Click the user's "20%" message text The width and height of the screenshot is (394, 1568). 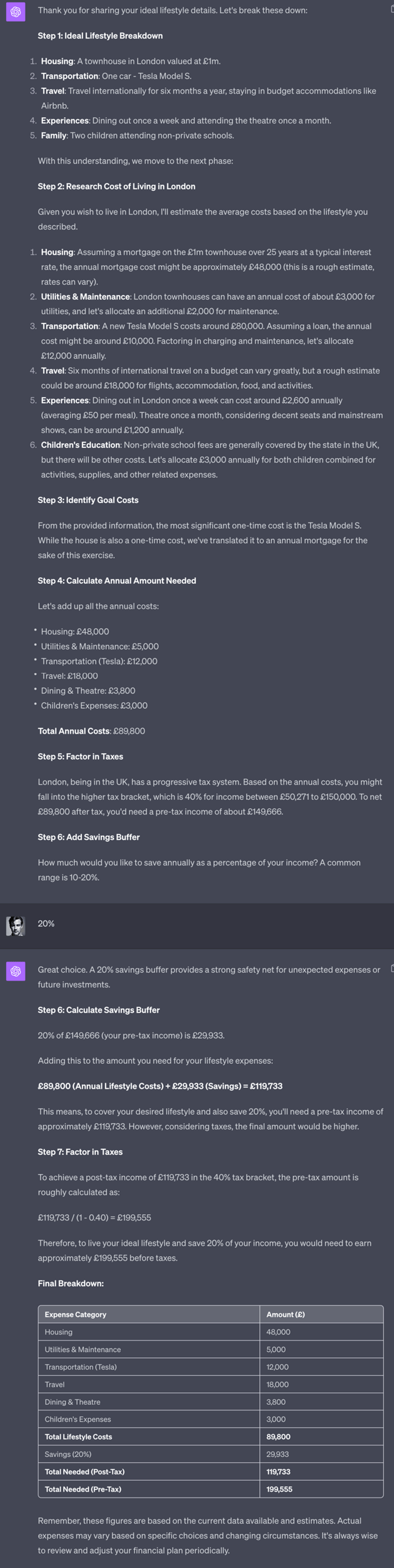(46, 923)
